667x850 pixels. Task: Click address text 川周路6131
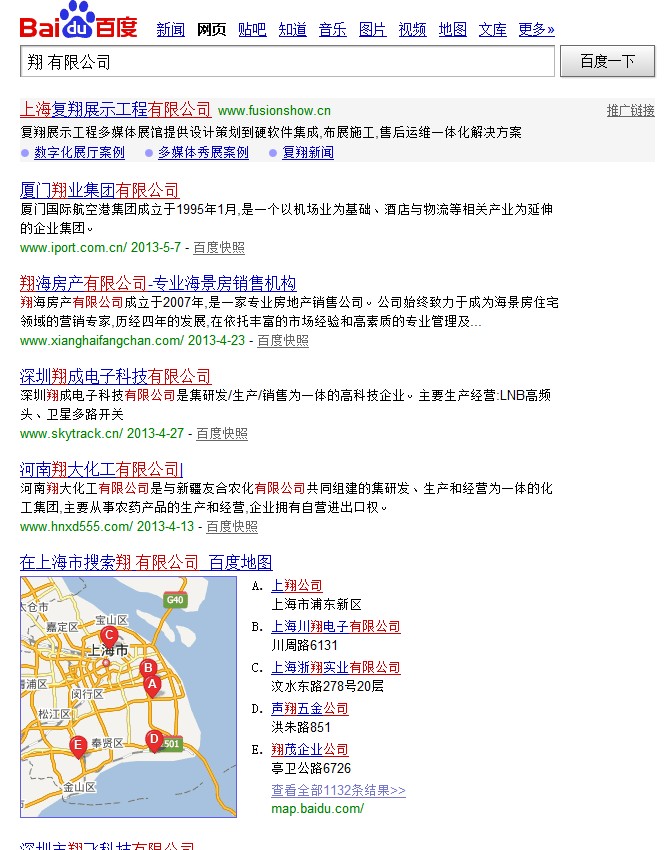pyautogui.click(x=304, y=645)
